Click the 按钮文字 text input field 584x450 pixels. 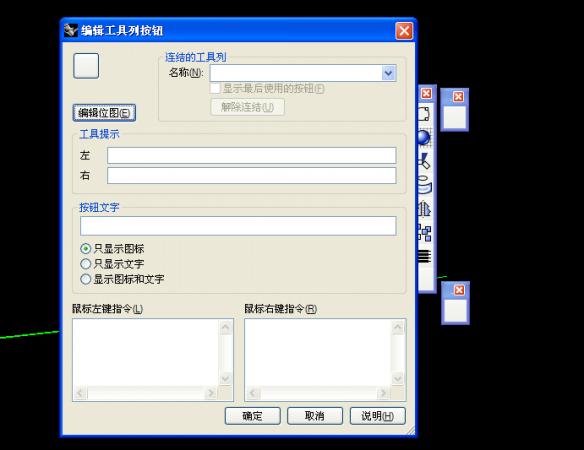pyautogui.click(x=238, y=226)
